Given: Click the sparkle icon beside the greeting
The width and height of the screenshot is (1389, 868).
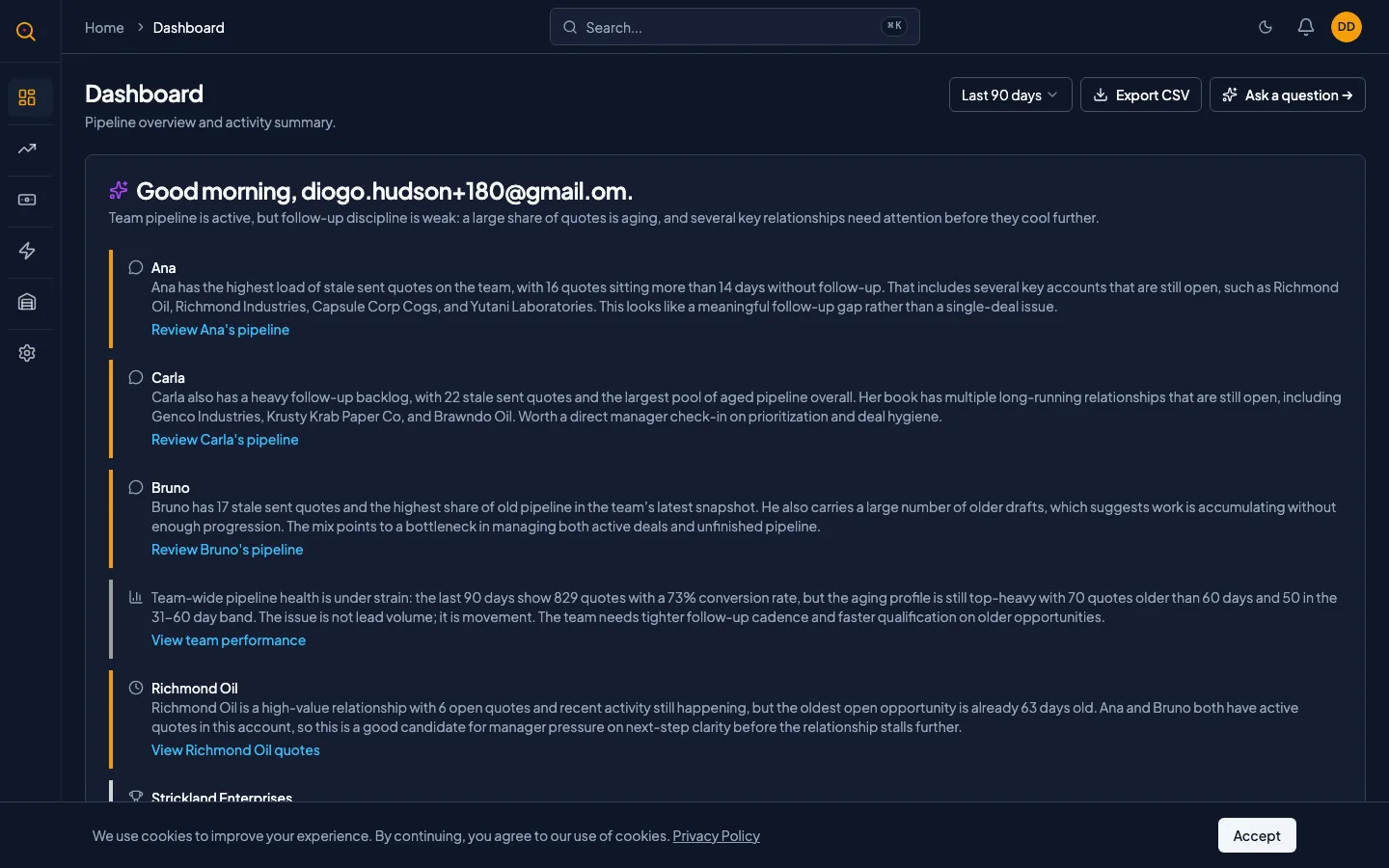Looking at the screenshot, I should pos(119,190).
